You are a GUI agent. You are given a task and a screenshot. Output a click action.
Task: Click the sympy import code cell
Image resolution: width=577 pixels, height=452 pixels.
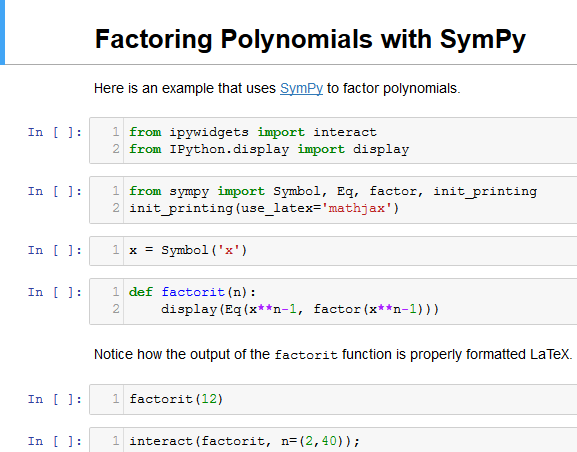point(333,200)
